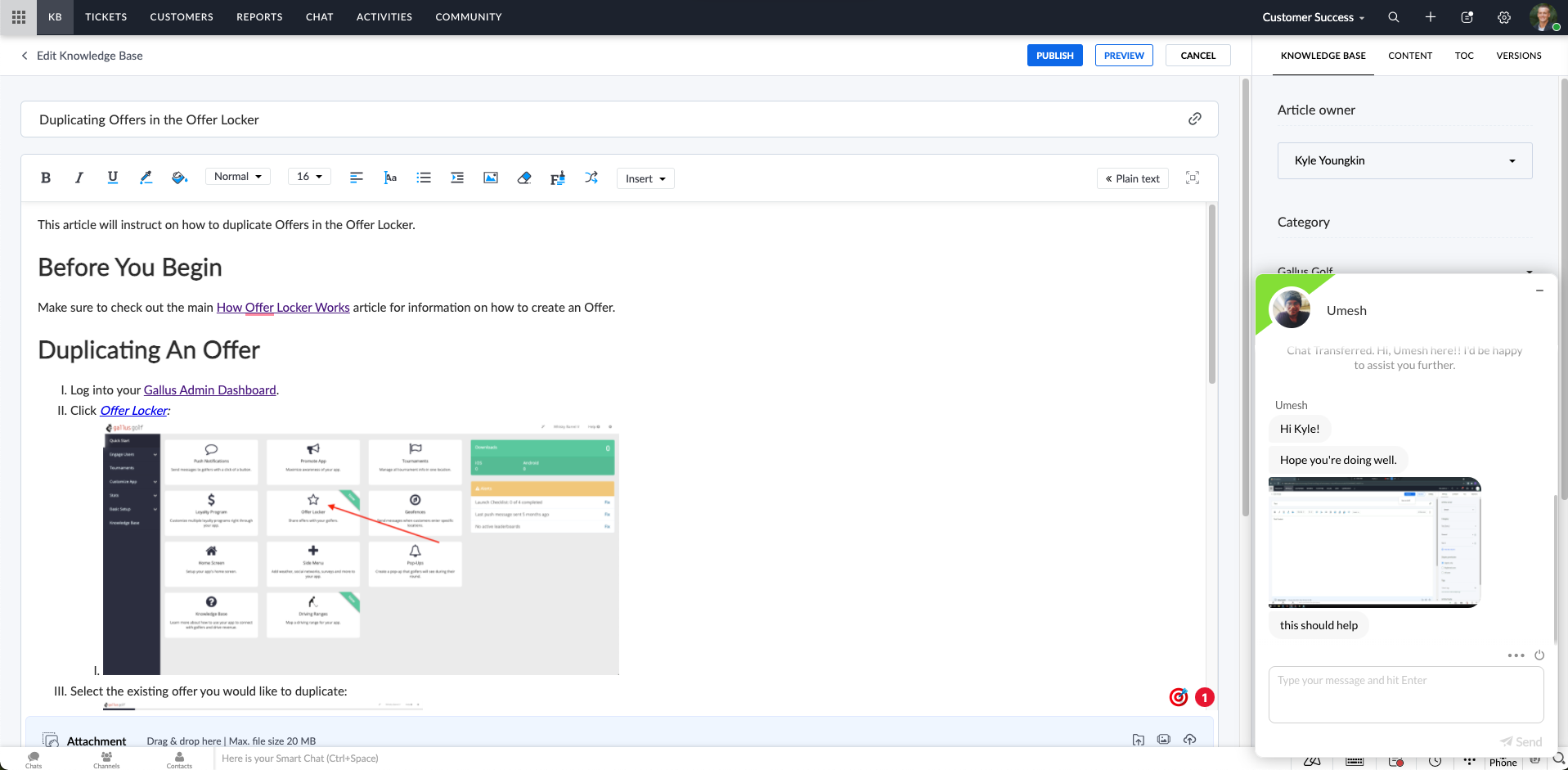Toggle bold formatting in the editor toolbar
Screen dimensions: 1568x770
(x=46, y=178)
